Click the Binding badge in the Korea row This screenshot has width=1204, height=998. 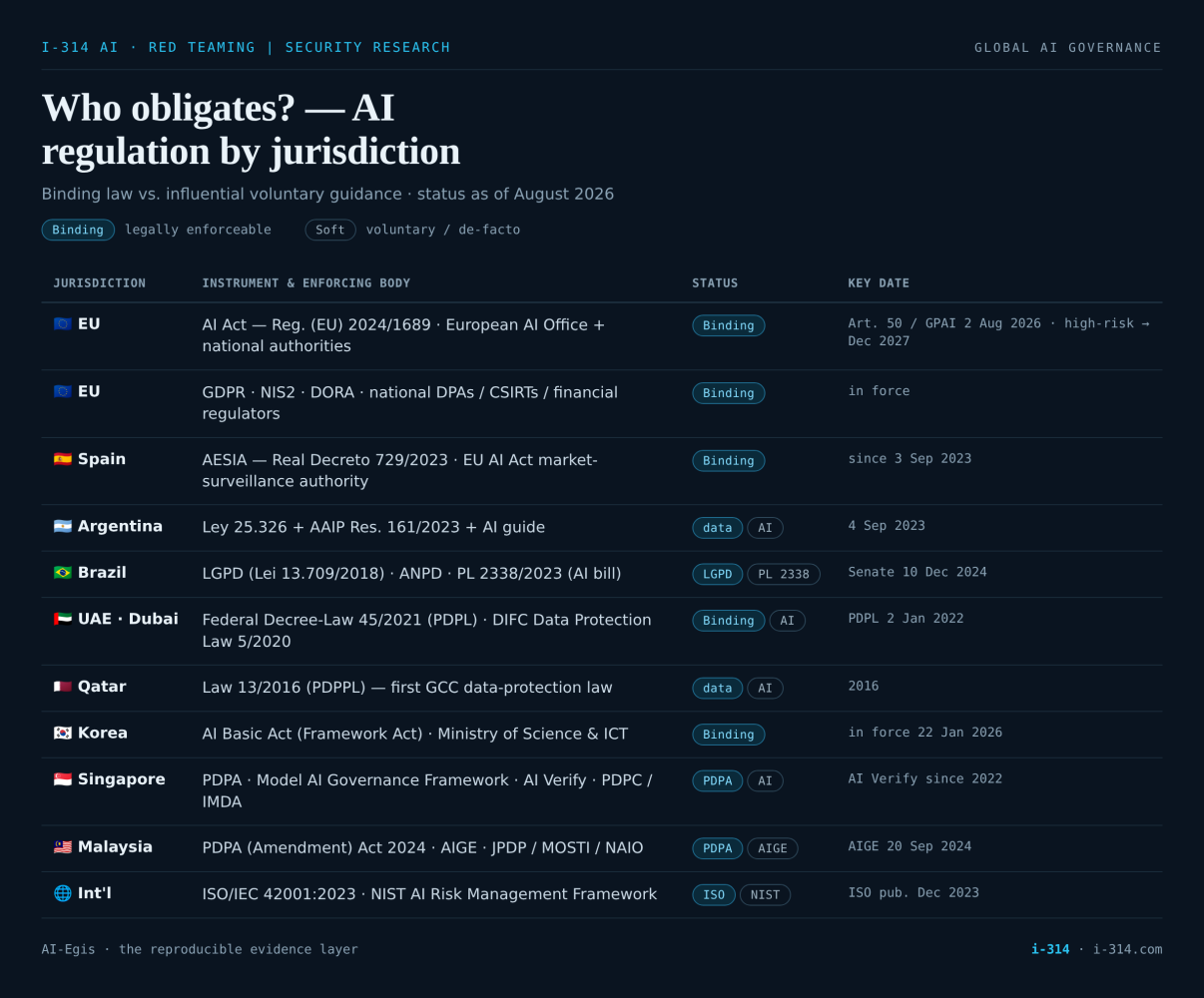[729, 735]
